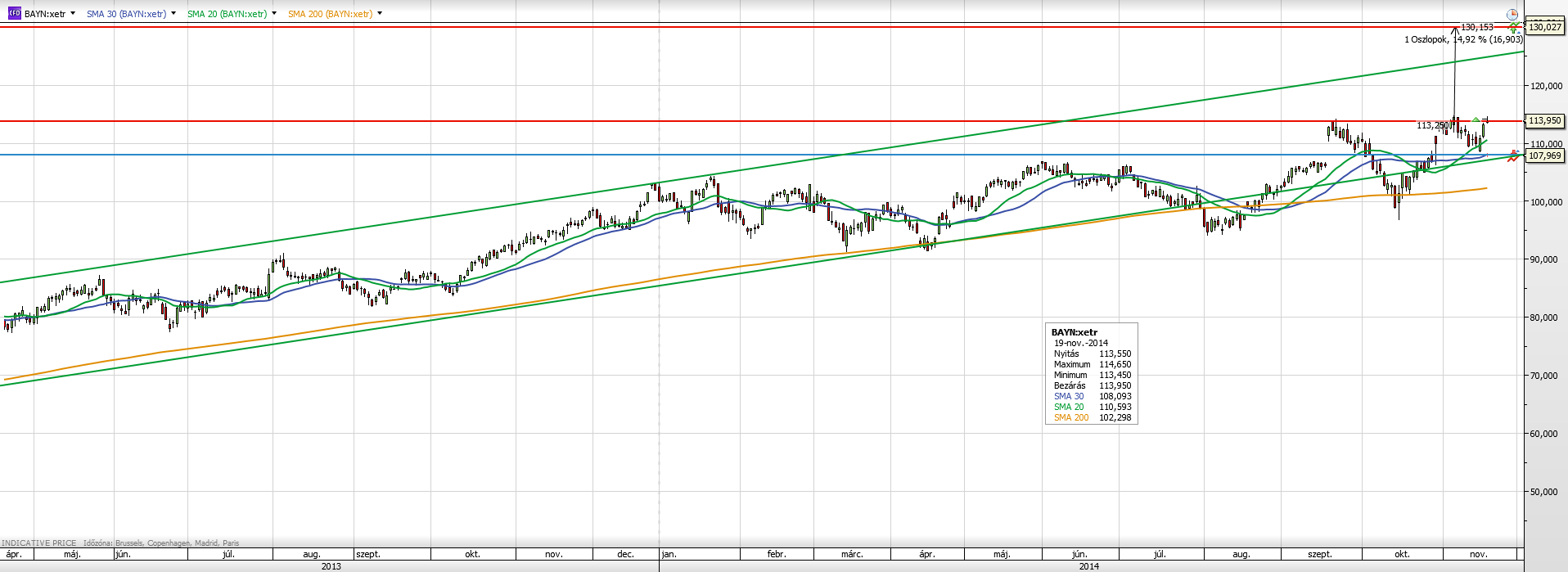Click the '1 Oszlopok, 14,92 %' measurement label
Screen dimensions: 1568x572
pyautogui.click(x=1463, y=39)
